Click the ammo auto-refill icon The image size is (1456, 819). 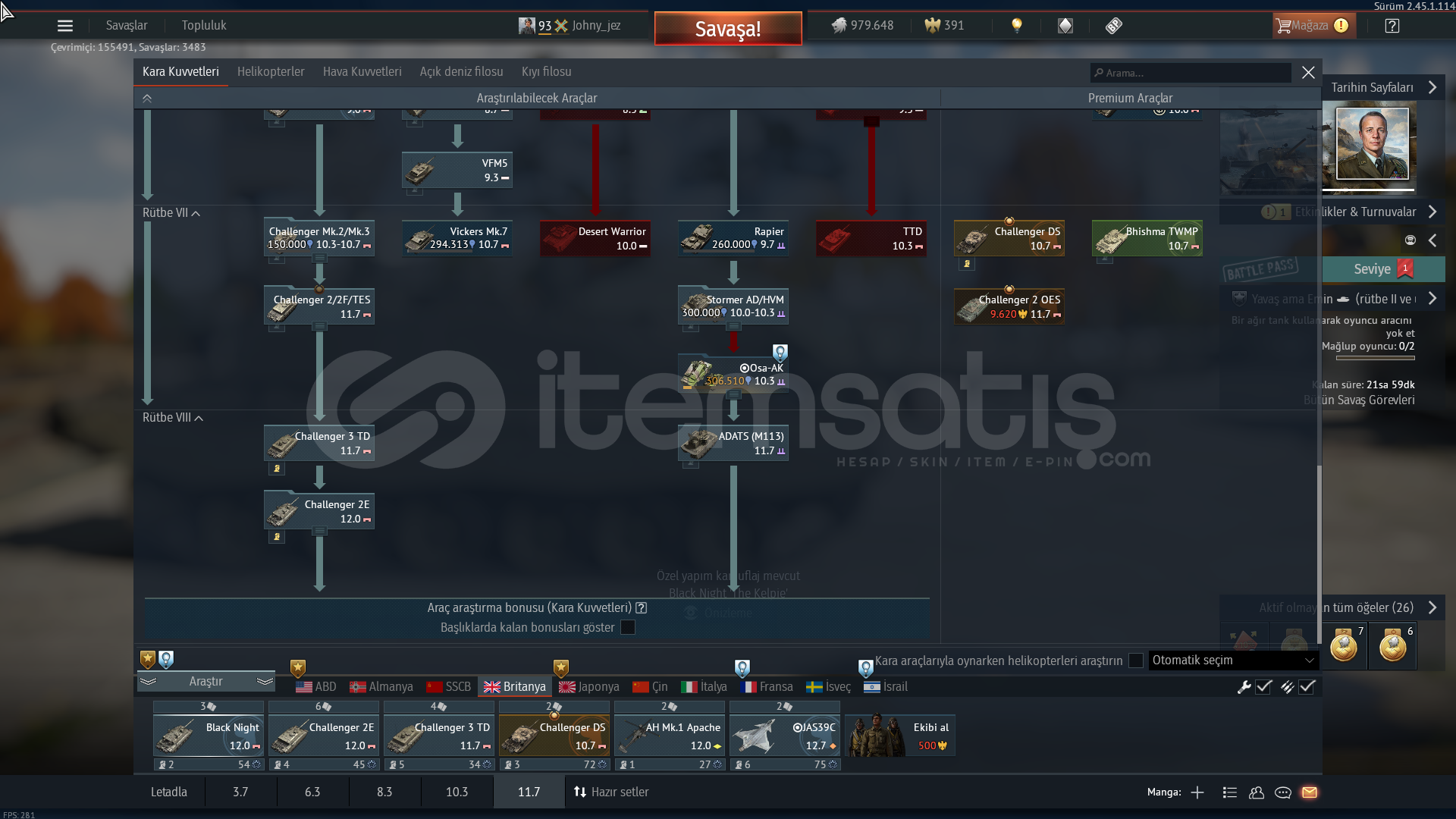(1287, 687)
